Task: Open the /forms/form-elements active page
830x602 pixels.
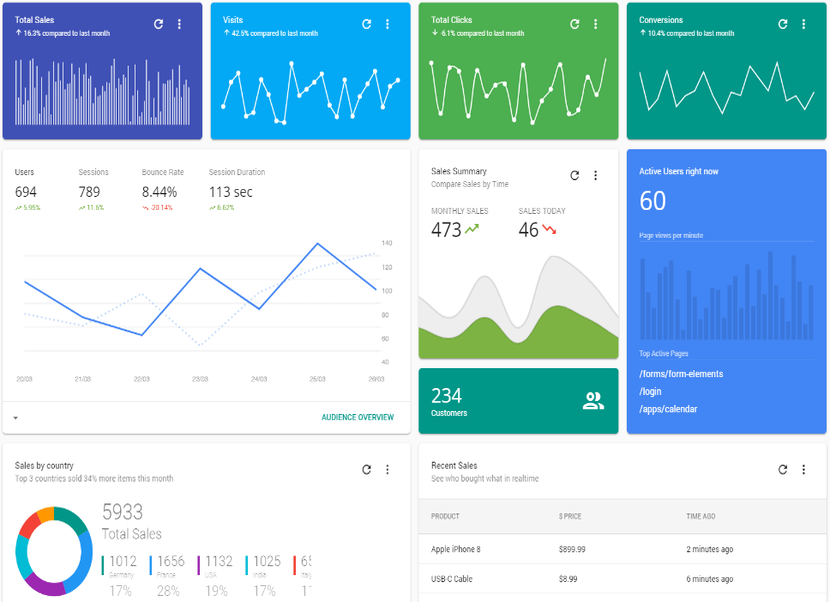Action: click(681, 374)
